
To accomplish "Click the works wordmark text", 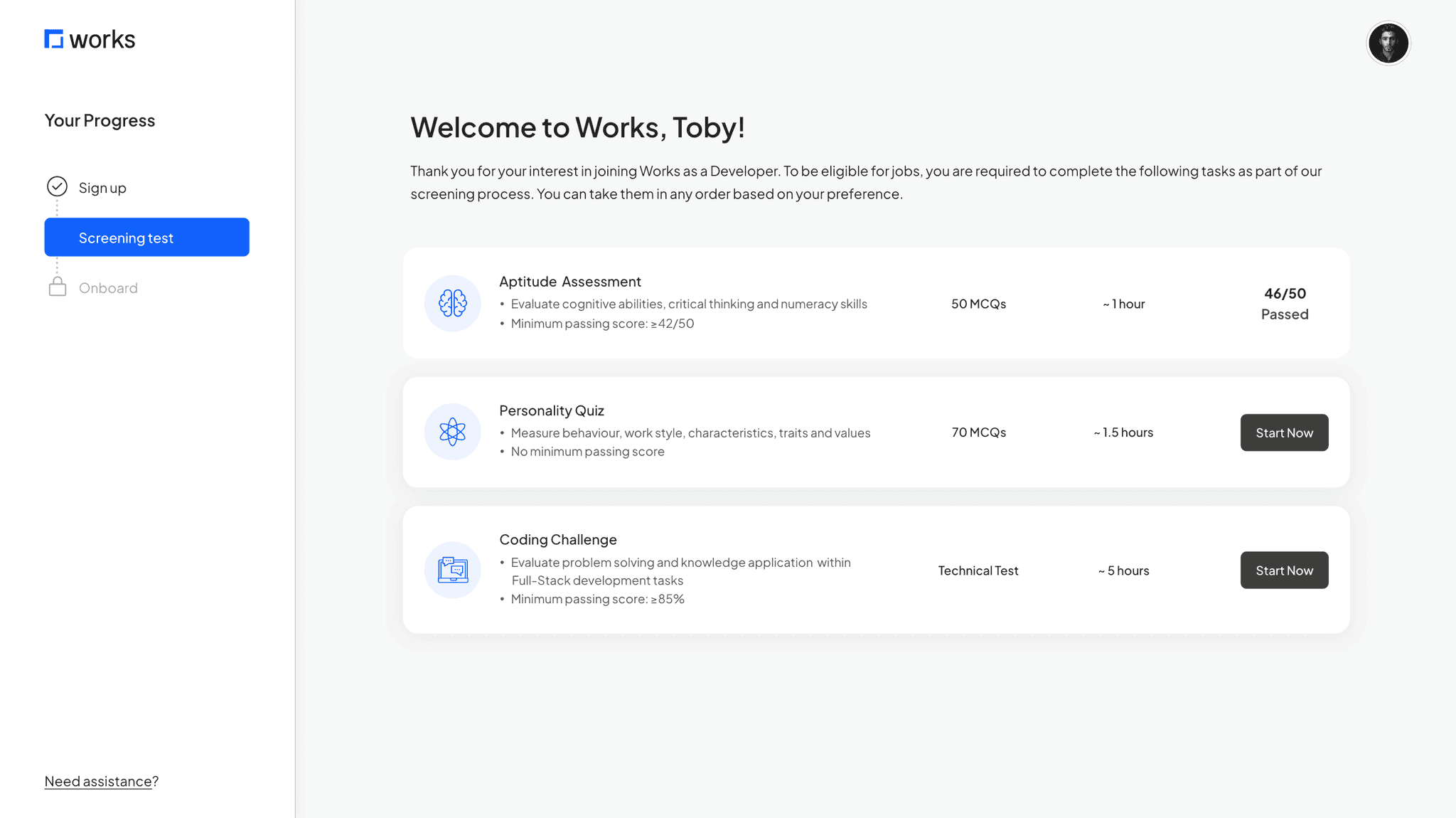I will [x=102, y=40].
